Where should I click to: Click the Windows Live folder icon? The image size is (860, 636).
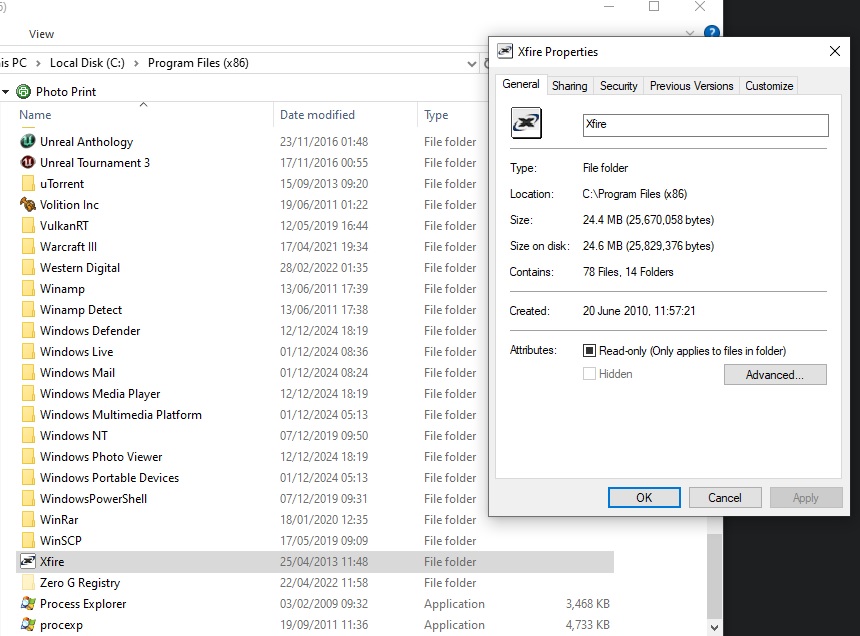[28, 351]
